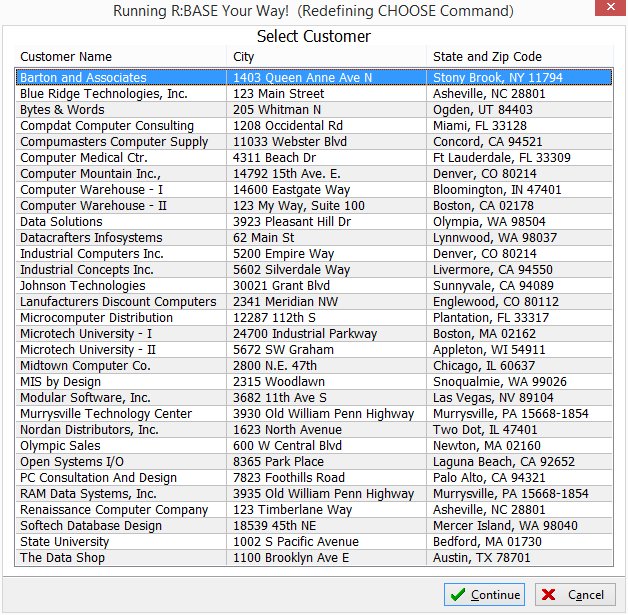Screen dimensions: 628x615
Task: Select Olympic Sales customer row
Action: pos(60,446)
